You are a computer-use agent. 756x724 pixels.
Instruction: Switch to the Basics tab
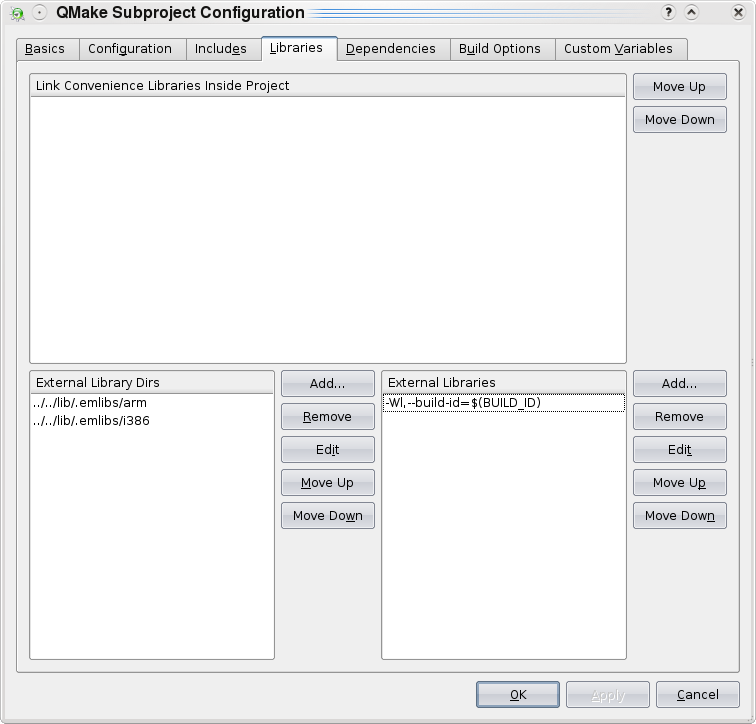[45, 49]
